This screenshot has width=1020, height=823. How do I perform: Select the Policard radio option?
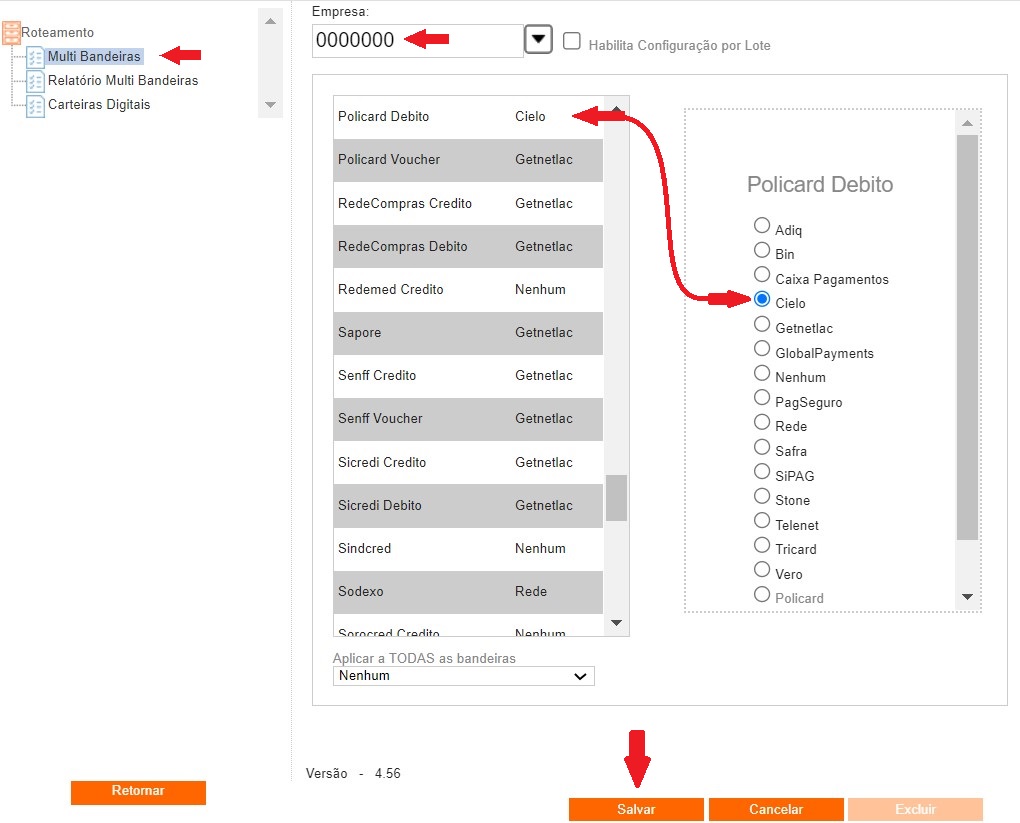pos(762,594)
